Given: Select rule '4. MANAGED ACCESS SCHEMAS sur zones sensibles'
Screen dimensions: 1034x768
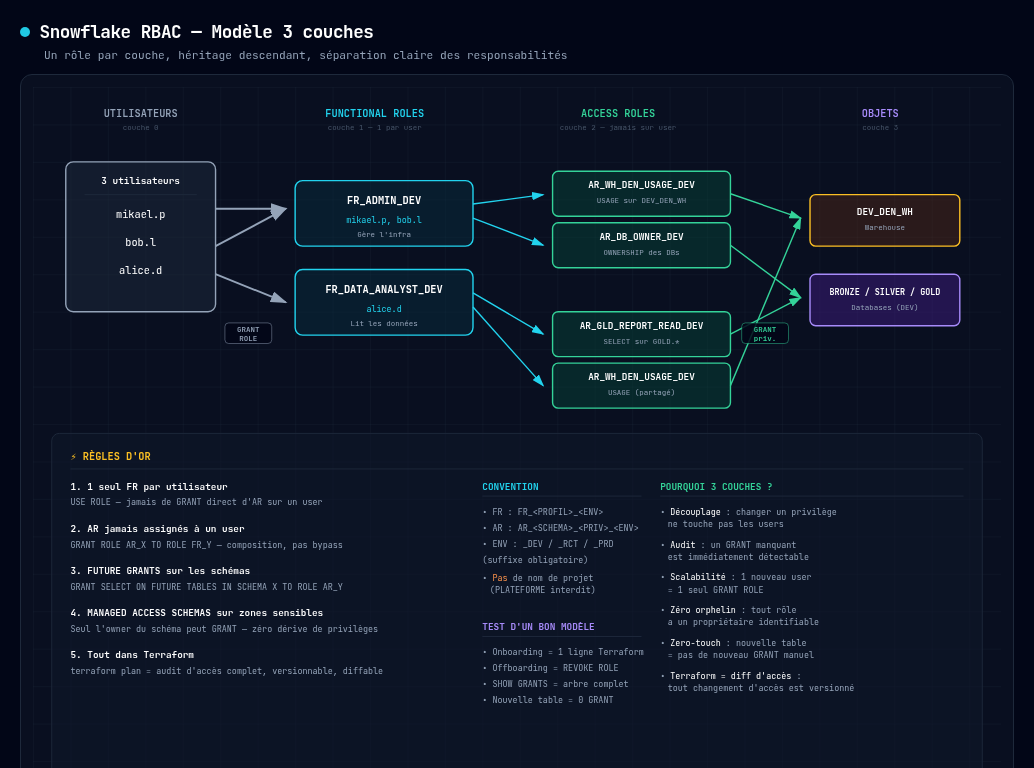Looking at the screenshot, I should click(x=197, y=613).
